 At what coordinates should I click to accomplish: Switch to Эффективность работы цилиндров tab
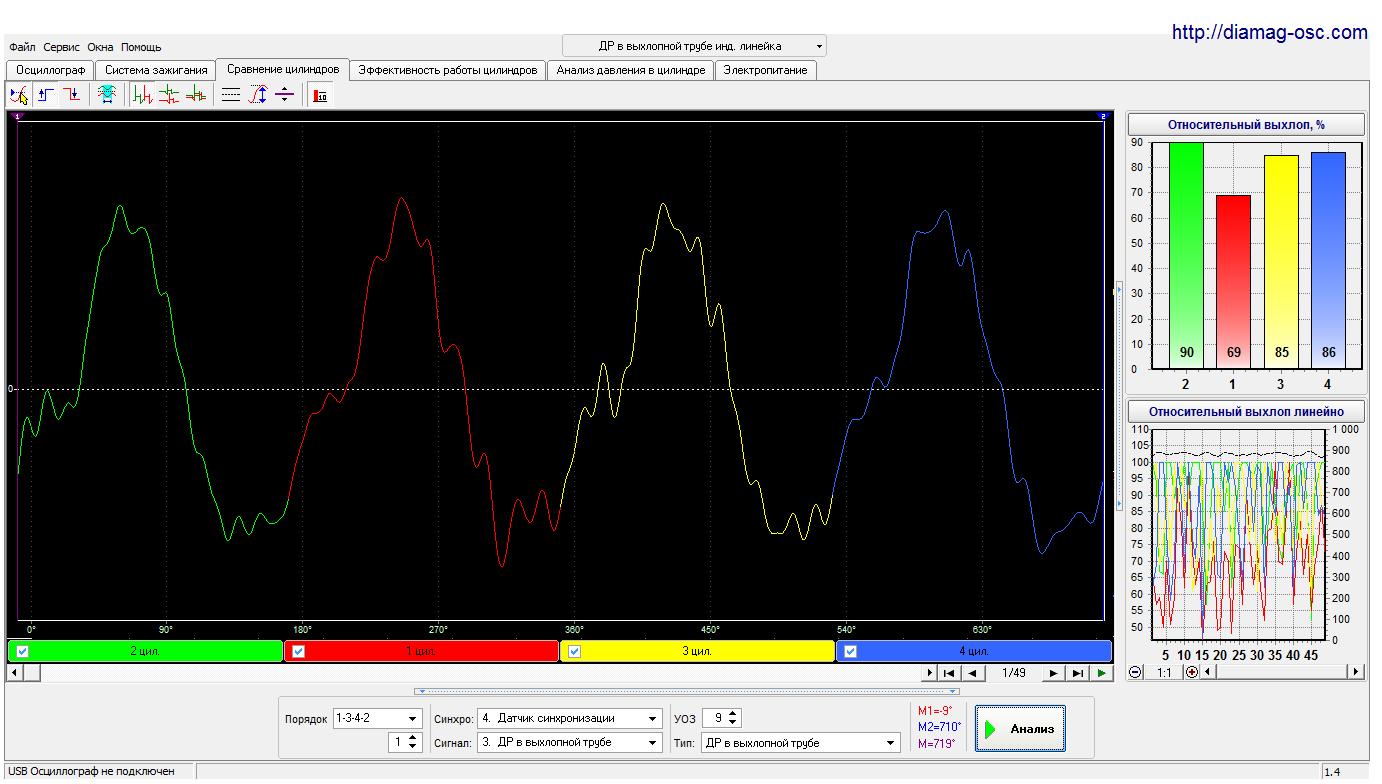pos(448,70)
